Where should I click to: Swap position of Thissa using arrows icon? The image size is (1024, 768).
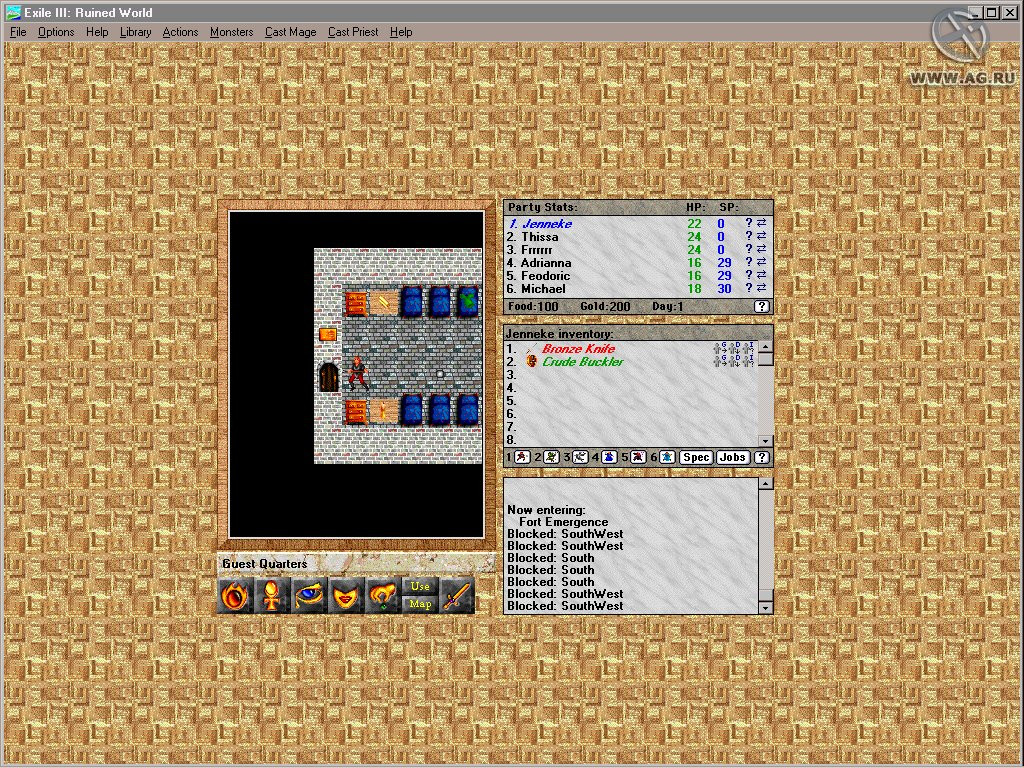tap(761, 236)
